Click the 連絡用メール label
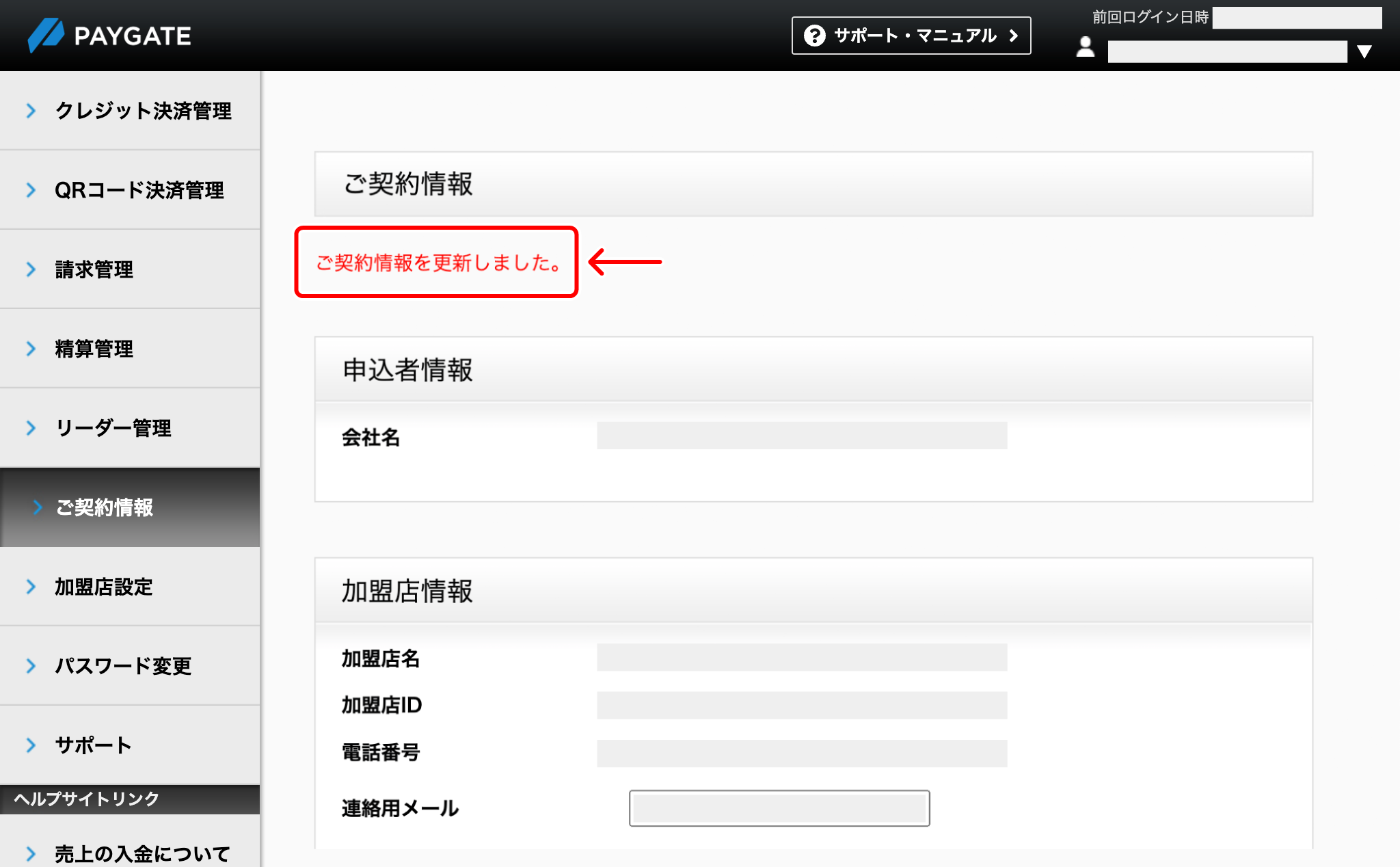This screenshot has height=867, width=1400. coord(401,809)
